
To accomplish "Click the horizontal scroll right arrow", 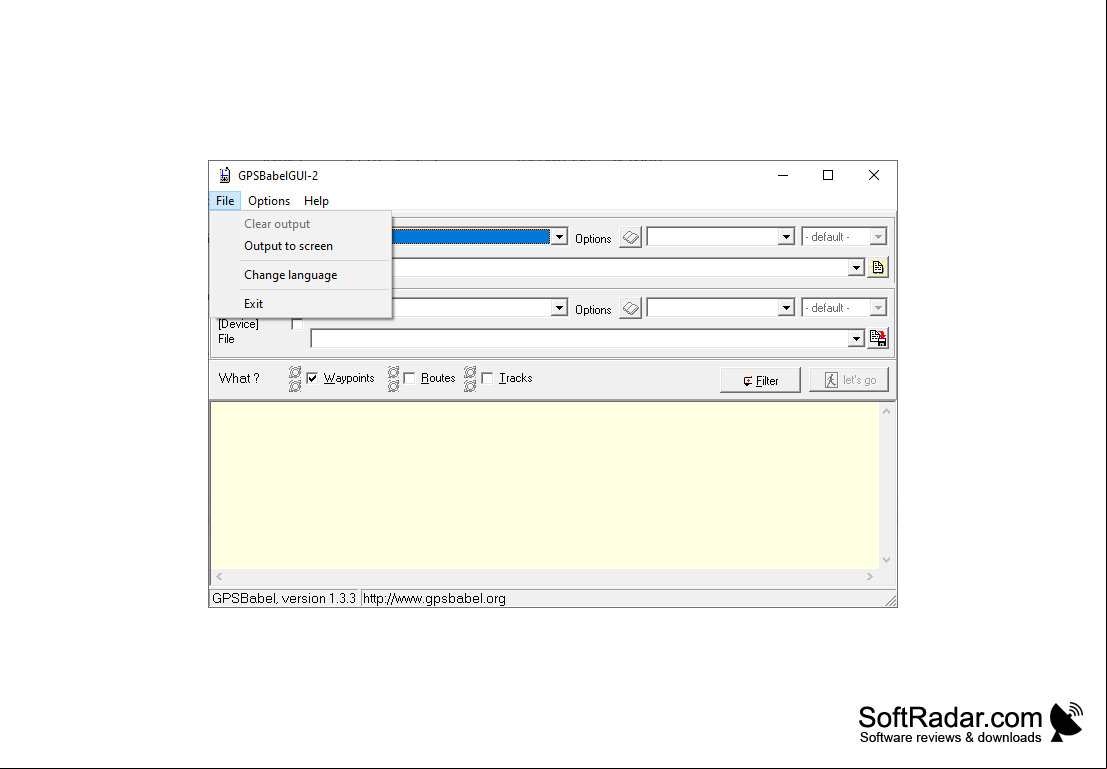I will (x=870, y=577).
